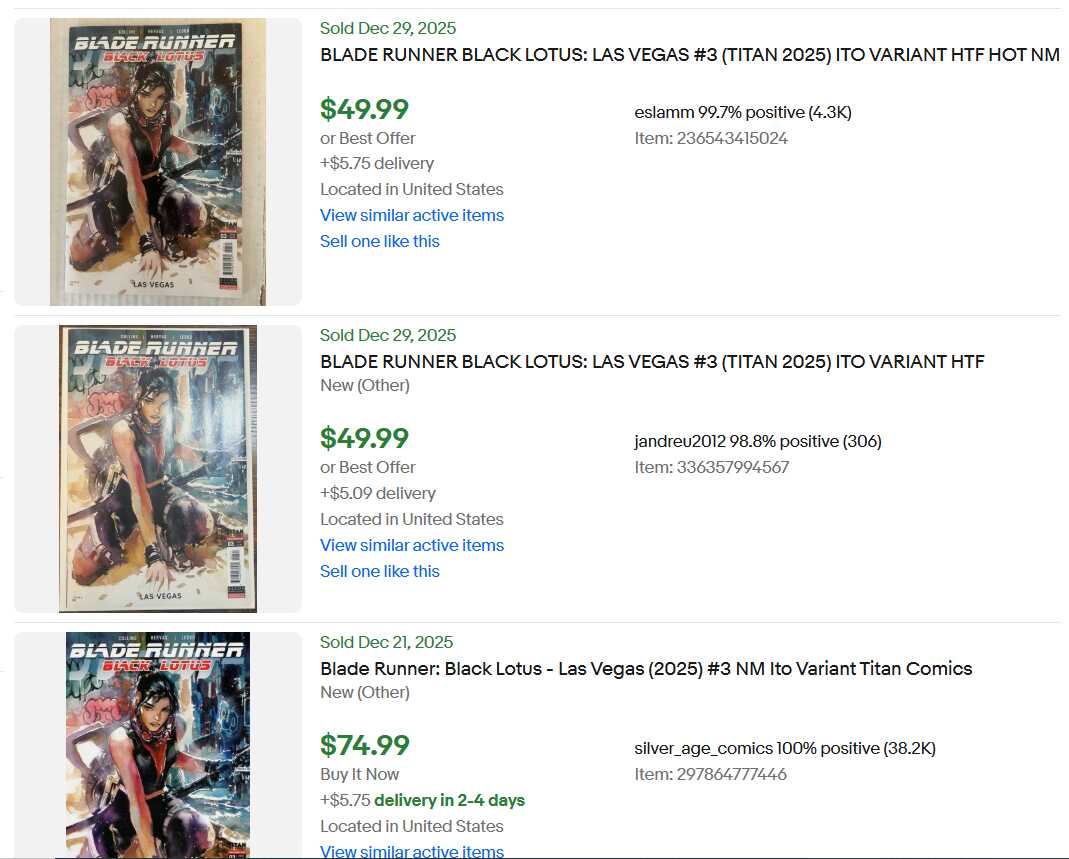The height and width of the screenshot is (859, 1069).
Task: Click the $49.99 price on eslamm's listing
Action: point(364,109)
